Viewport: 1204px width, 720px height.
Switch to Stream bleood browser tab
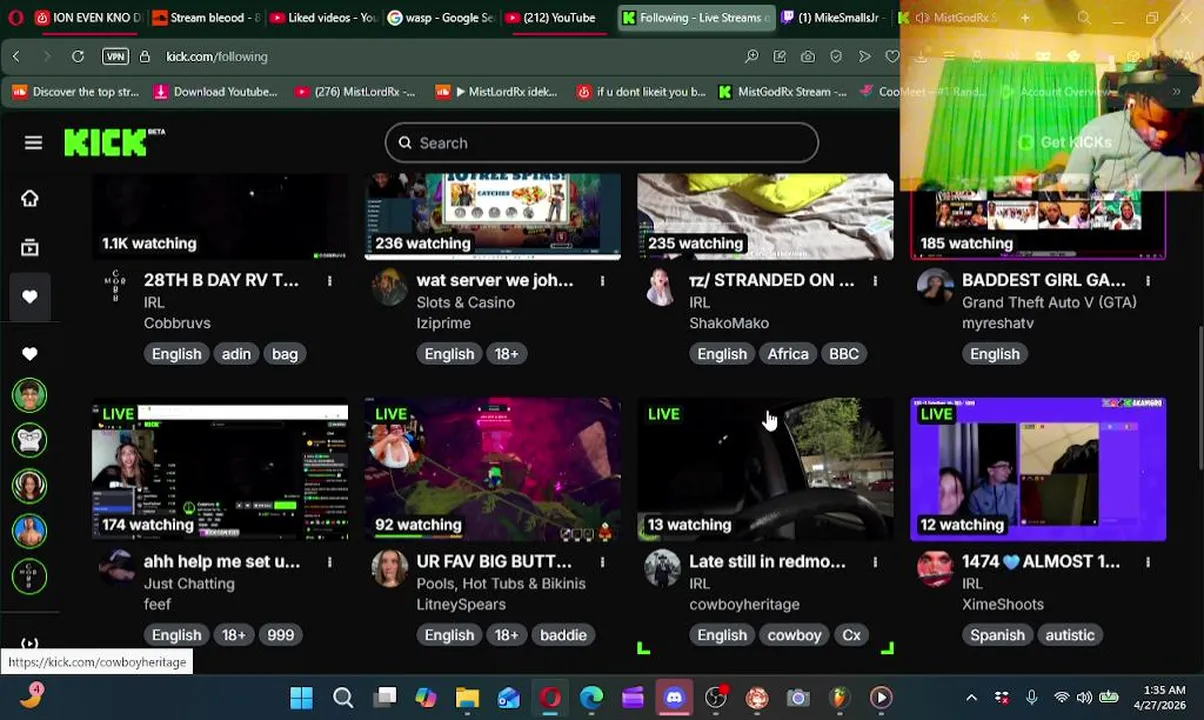pyautogui.click(x=205, y=18)
